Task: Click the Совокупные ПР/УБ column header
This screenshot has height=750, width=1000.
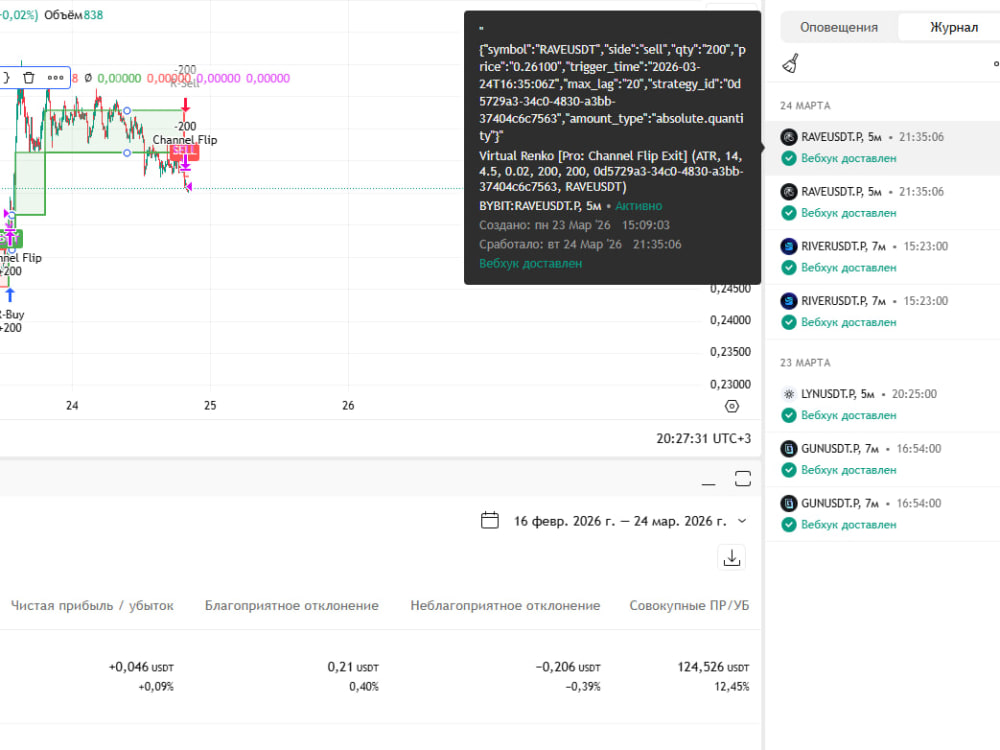Action: [x=689, y=606]
